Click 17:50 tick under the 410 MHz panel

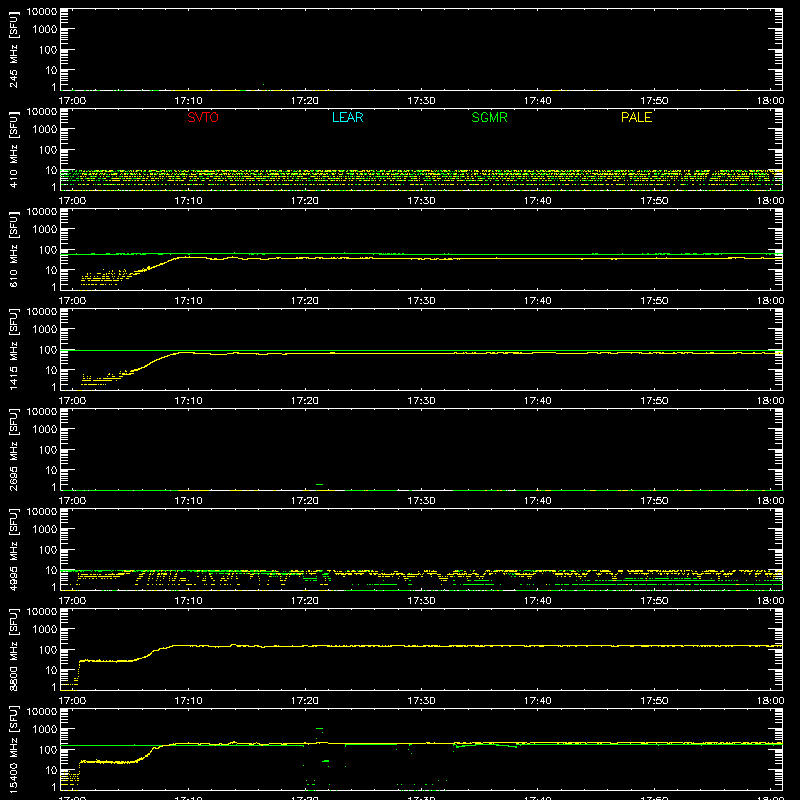pyautogui.click(x=654, y=201)
